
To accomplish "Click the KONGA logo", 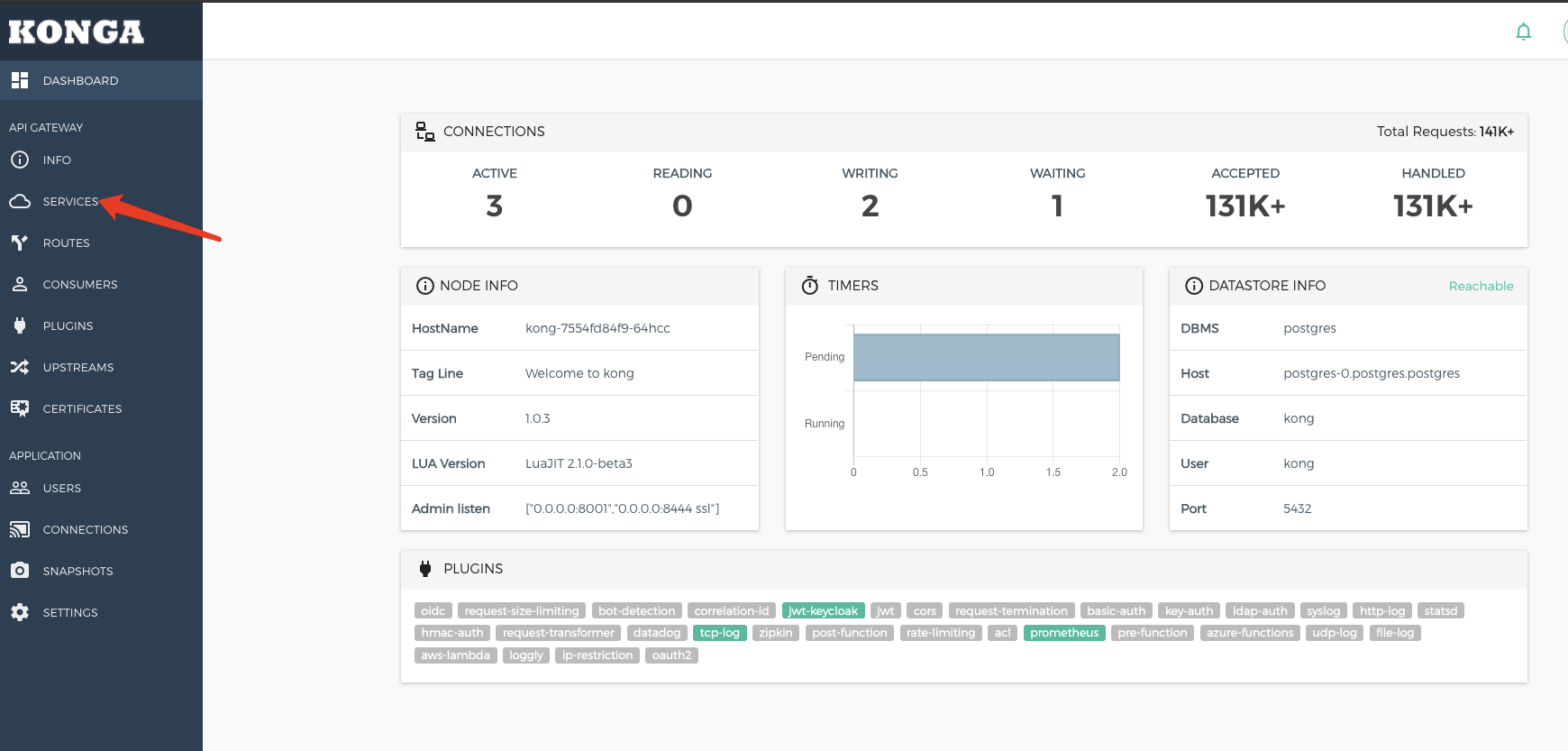I will point(77,32).
